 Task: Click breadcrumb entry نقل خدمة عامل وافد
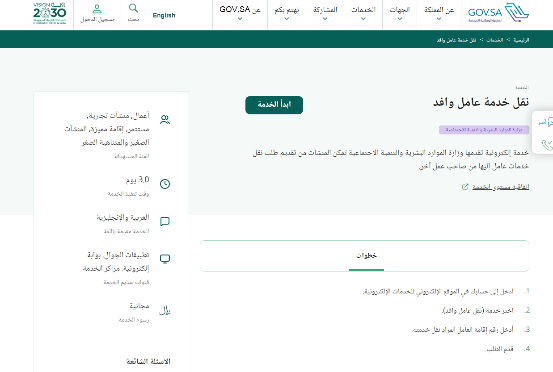pyautogui.click(x=456, y=40)
